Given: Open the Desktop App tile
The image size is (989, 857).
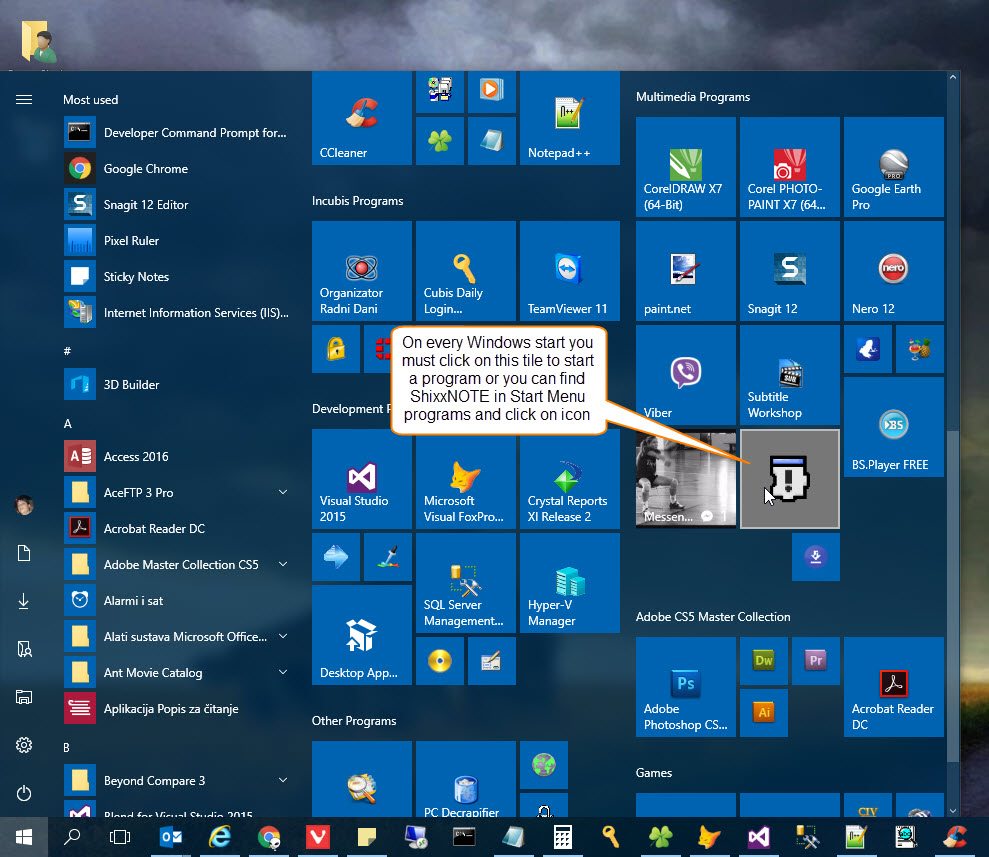Looking at the screenshot, I should pyautogui.click(x=361, y=634).
